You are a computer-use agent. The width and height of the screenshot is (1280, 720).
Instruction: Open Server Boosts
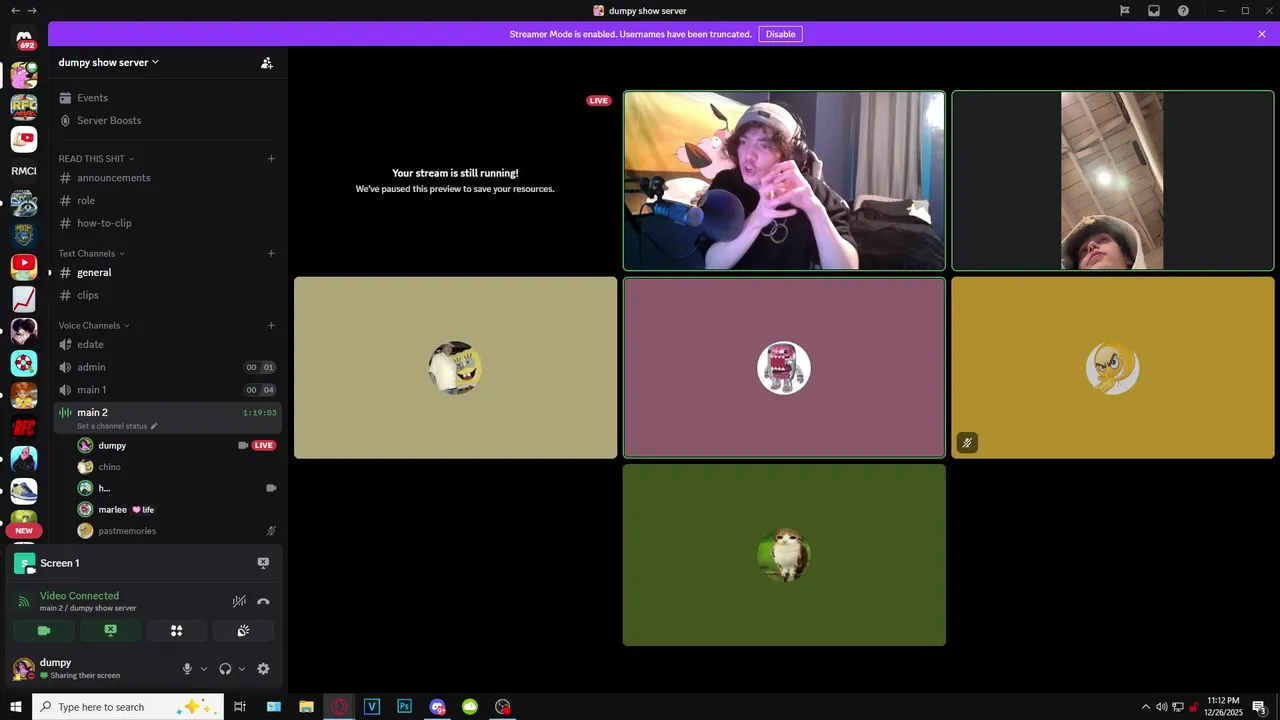tap(167, 121)
